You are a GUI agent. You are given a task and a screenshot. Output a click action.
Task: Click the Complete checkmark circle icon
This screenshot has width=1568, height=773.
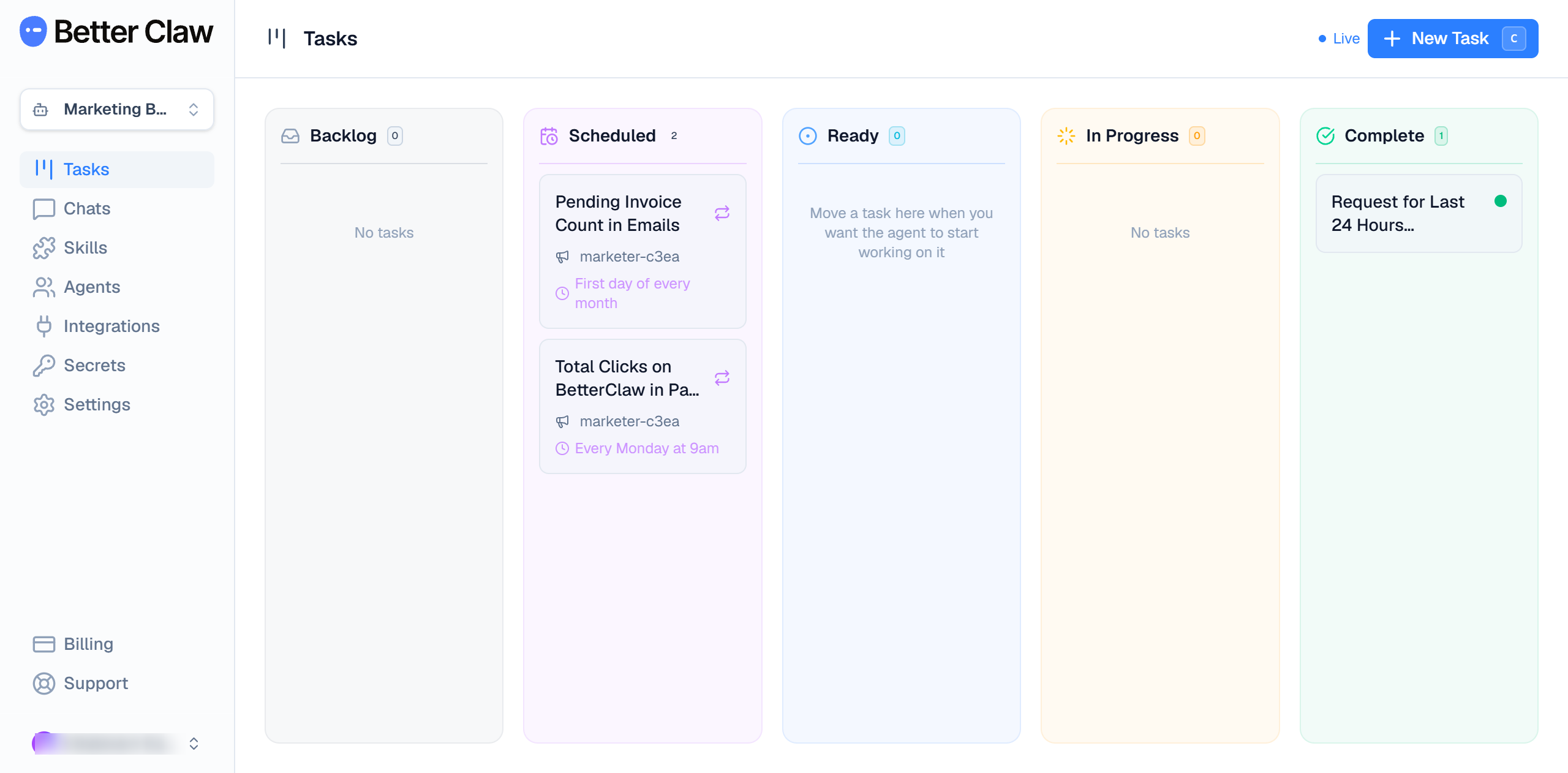pos(1325,136)
